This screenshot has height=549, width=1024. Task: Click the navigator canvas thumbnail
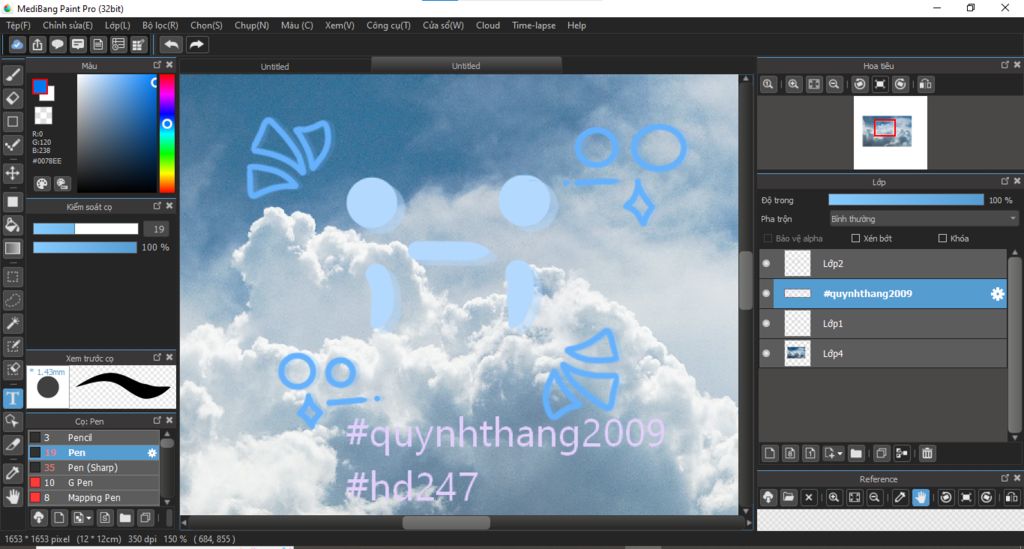890,133
